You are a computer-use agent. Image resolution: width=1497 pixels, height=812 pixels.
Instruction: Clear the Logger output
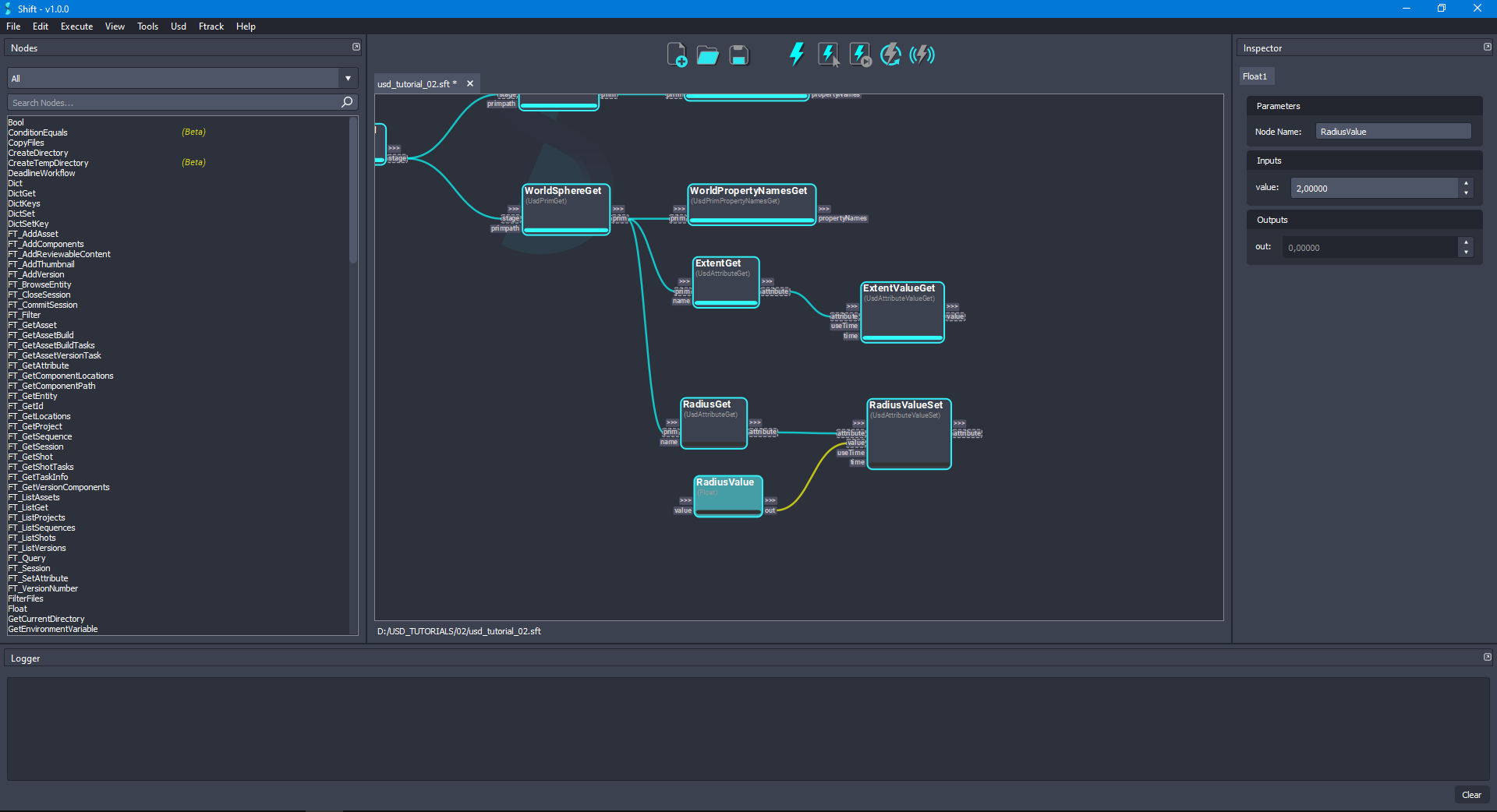coord(1471,795)
